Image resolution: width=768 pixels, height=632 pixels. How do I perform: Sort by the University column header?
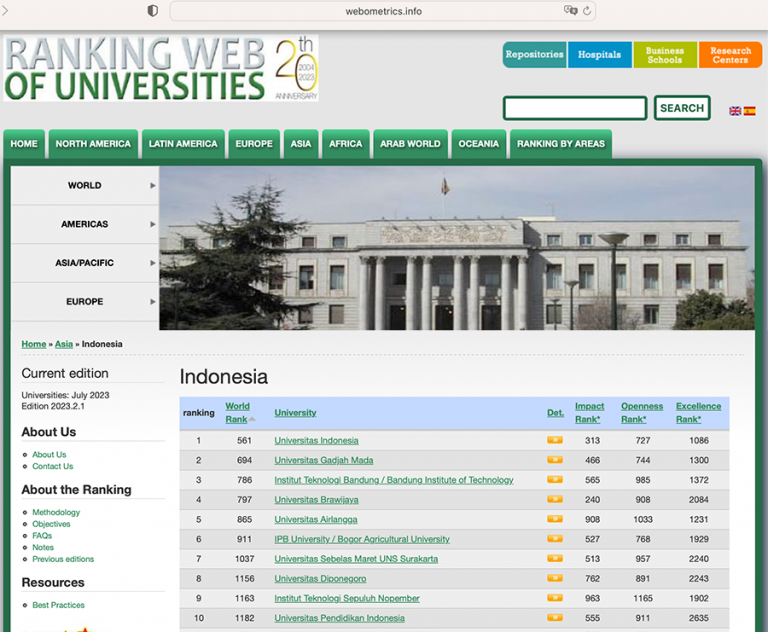(x=295, y=413)
